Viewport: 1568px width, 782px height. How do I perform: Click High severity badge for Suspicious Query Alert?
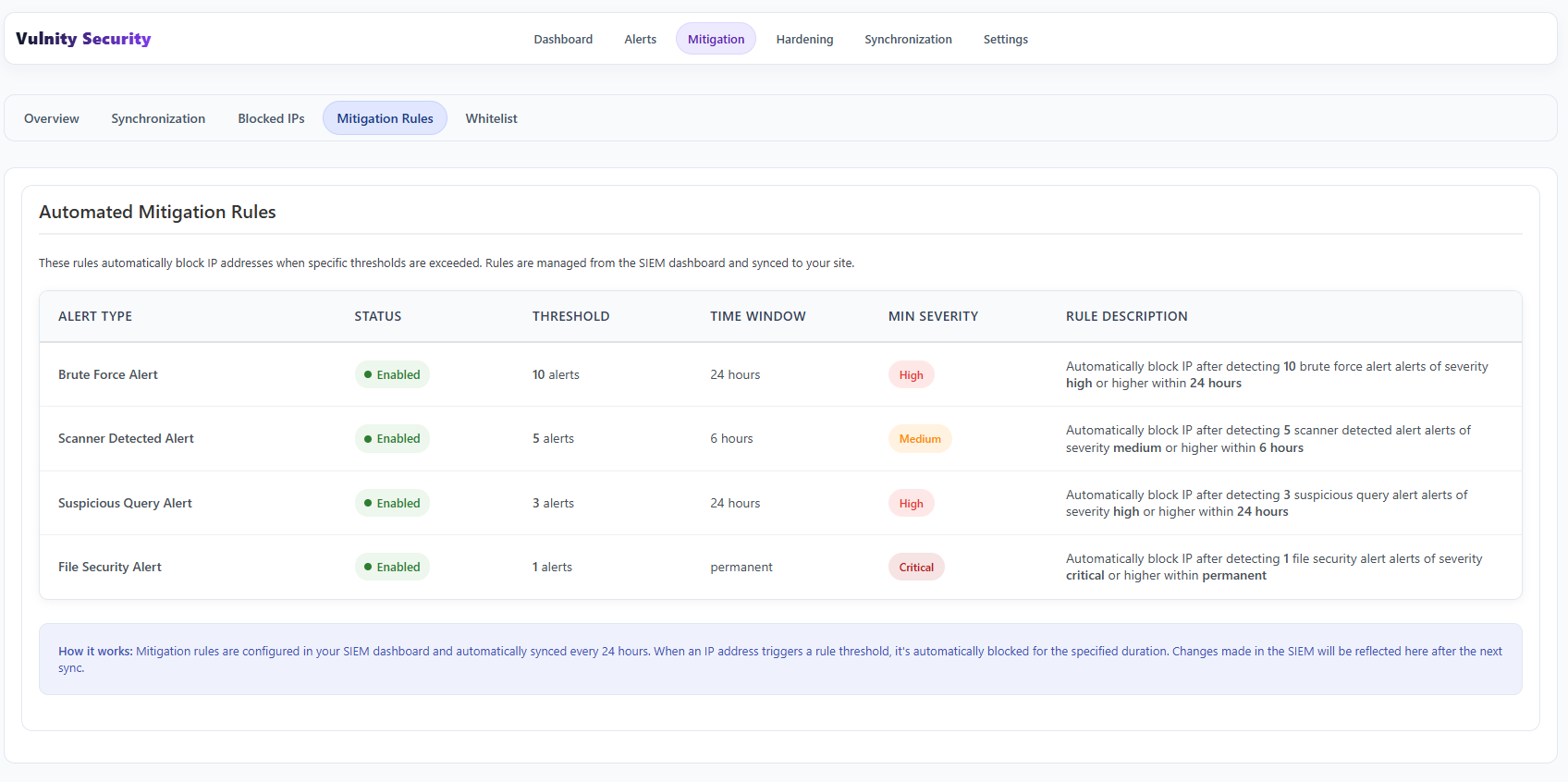(x=911, y=503)
